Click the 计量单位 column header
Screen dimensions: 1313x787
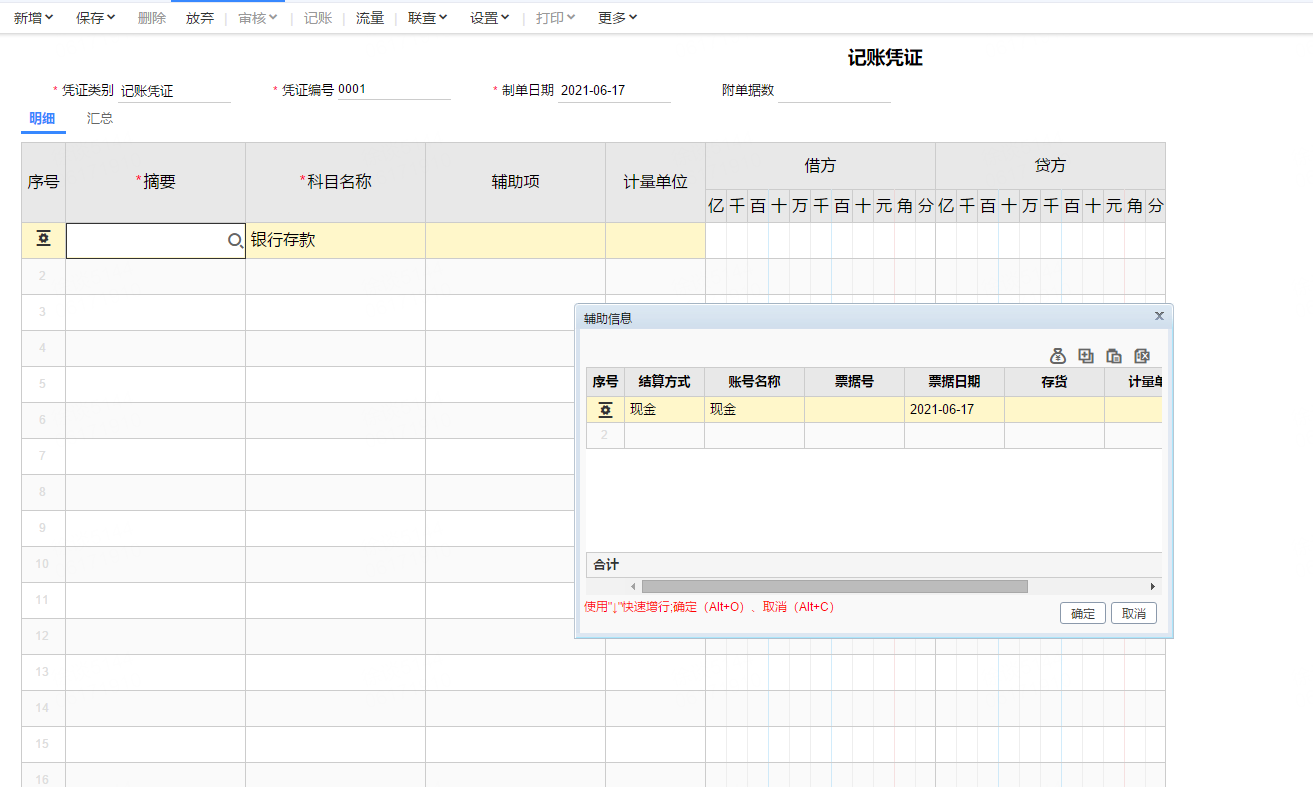[655, 182]
